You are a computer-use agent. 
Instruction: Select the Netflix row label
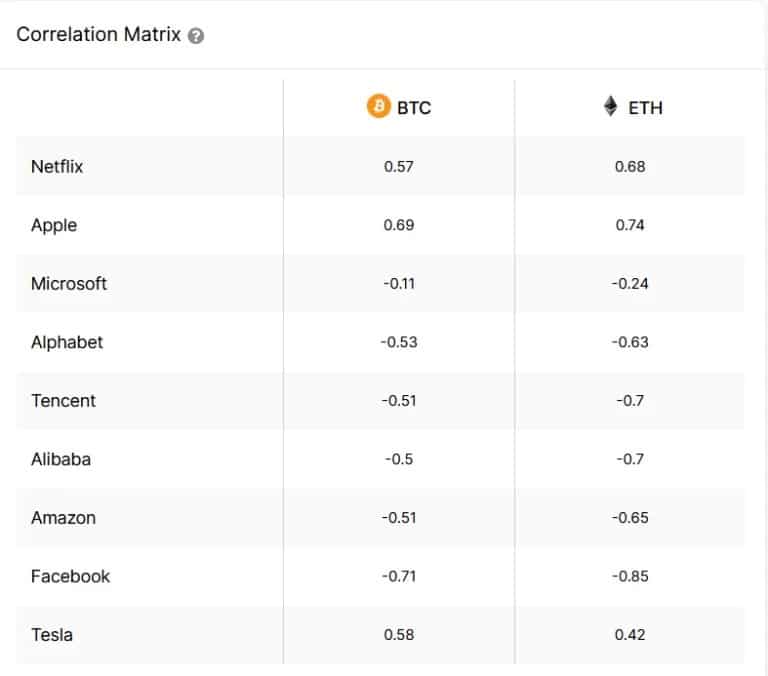point(57,167)
